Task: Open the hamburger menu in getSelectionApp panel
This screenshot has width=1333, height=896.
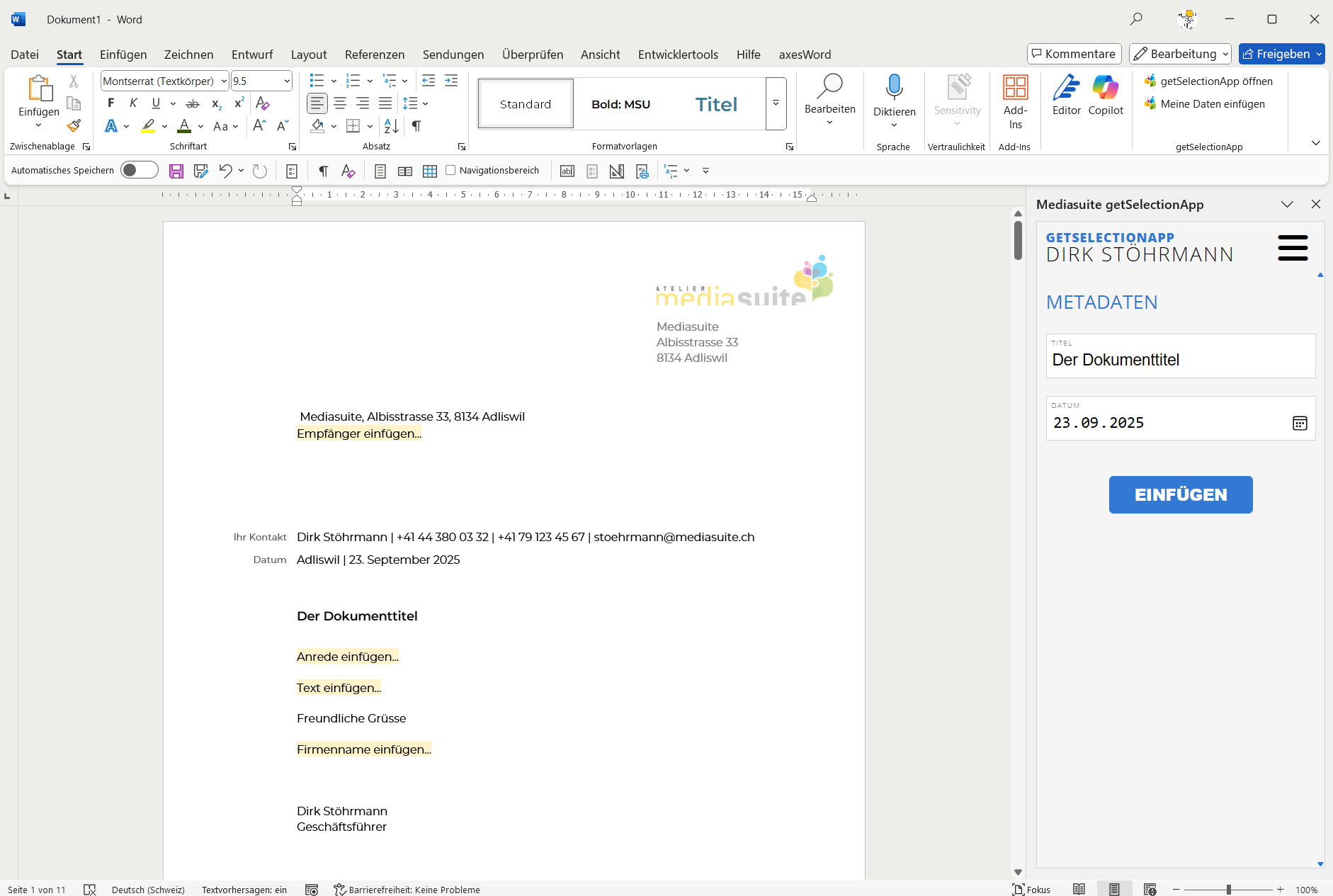Action: point(1293,248)
